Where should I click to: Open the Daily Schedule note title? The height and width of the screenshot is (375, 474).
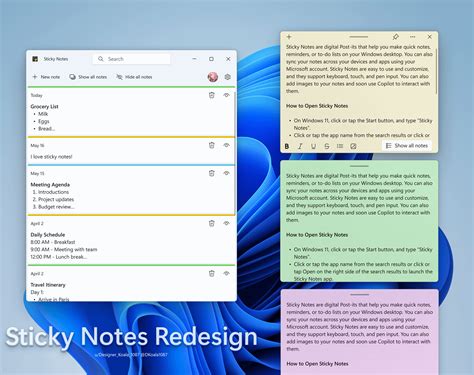48,235
